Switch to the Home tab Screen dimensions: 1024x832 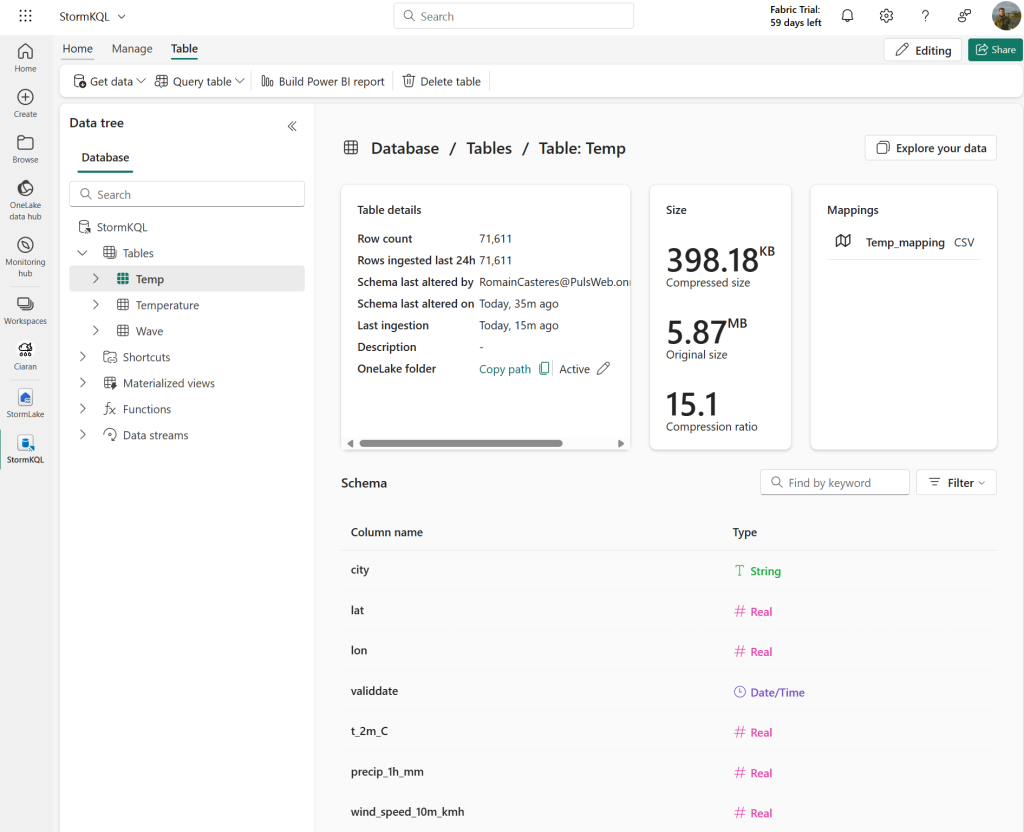pyautogui.click(x=78, y=49)
